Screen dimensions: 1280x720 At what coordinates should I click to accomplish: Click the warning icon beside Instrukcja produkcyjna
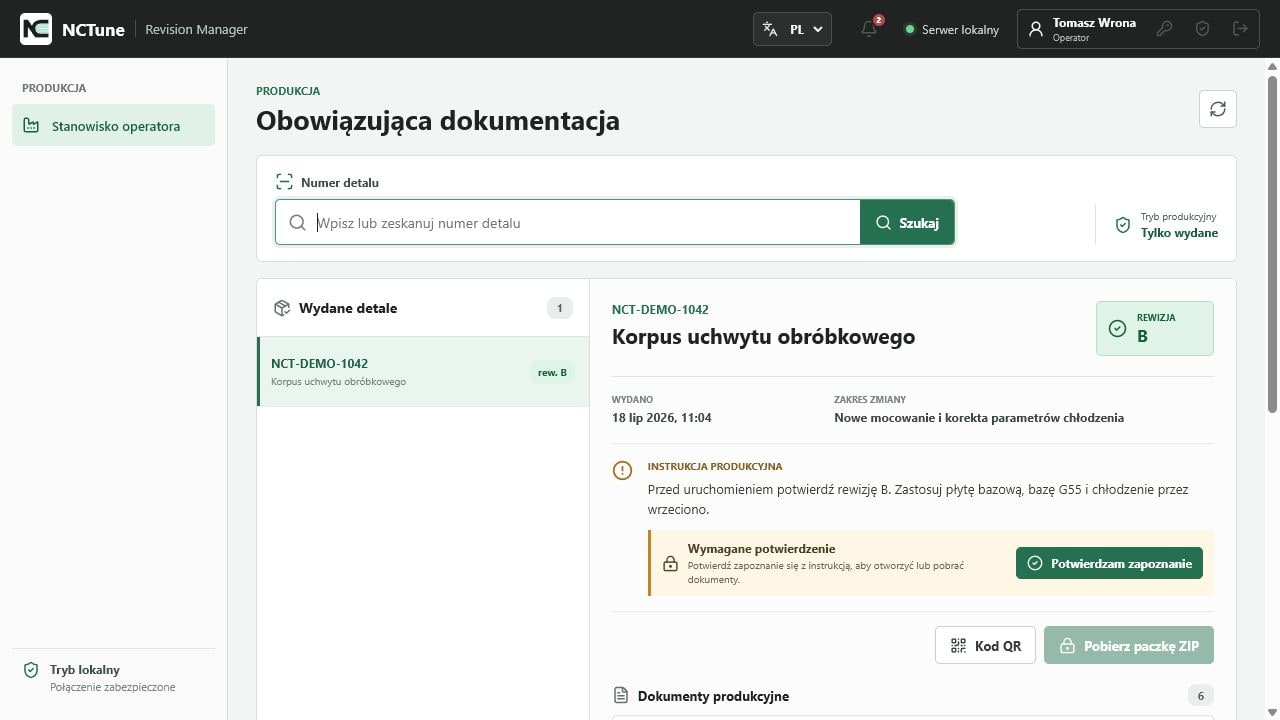(622, 470)
